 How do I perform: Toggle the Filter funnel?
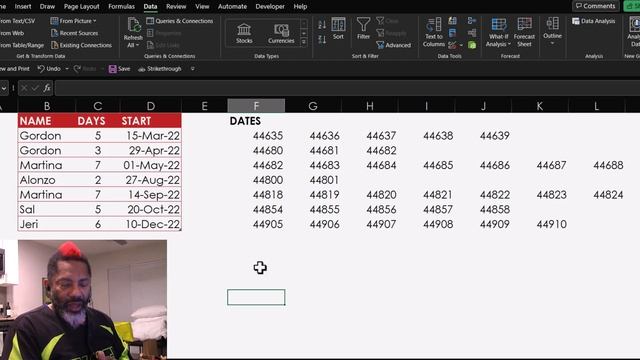(x=363, y=29)
